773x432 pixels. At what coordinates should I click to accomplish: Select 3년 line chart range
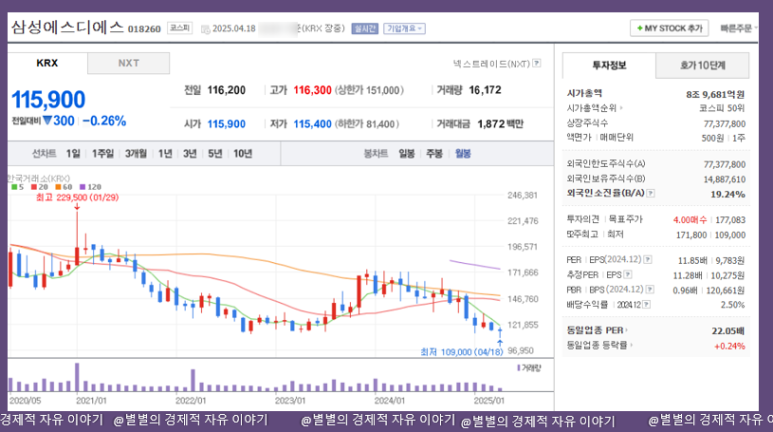pos(190,154)
